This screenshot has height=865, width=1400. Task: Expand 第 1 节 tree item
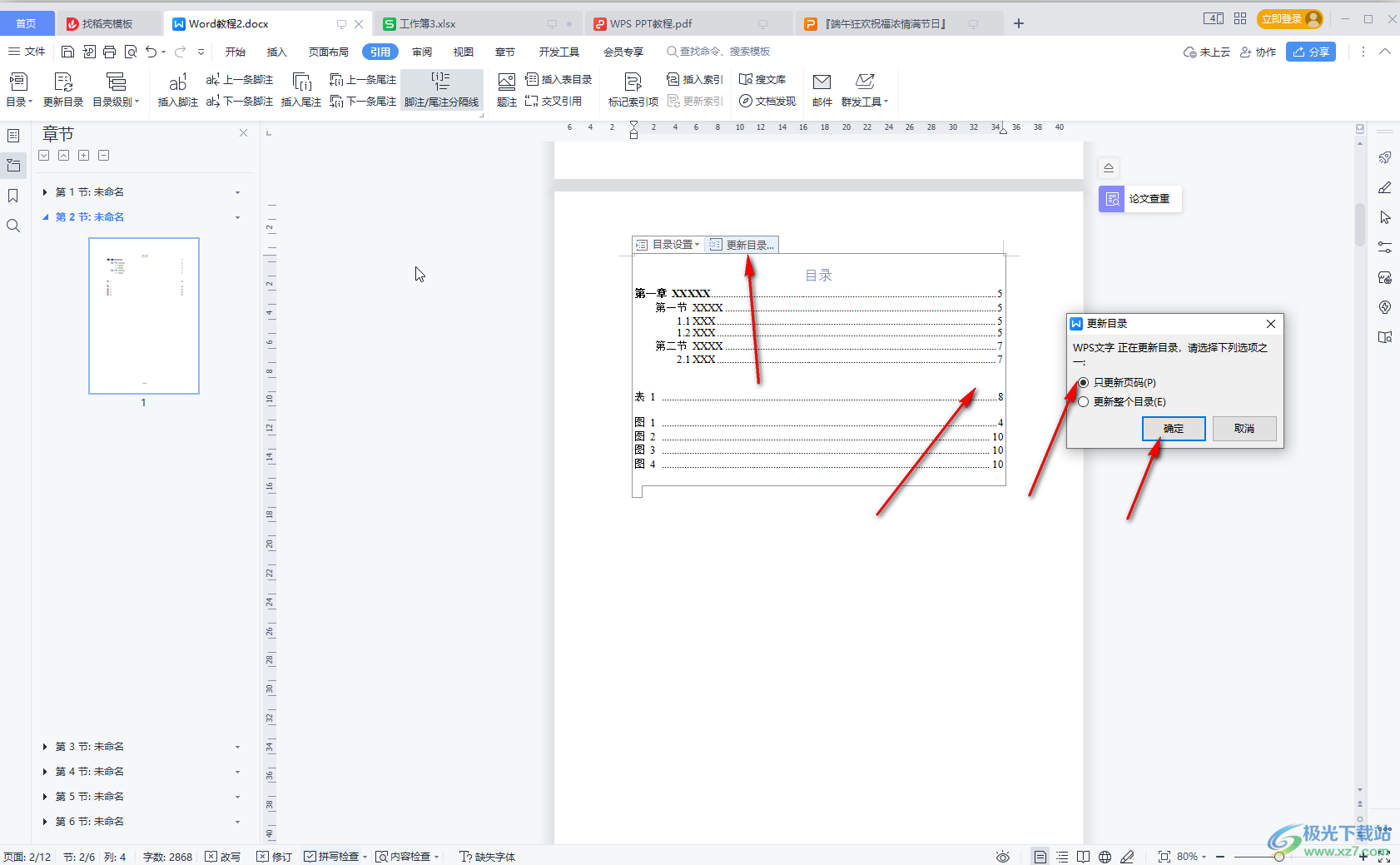click(x=44, y=192)
